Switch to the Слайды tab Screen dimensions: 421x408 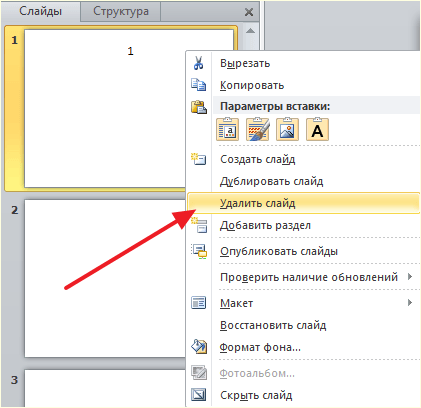click(40, 11)
